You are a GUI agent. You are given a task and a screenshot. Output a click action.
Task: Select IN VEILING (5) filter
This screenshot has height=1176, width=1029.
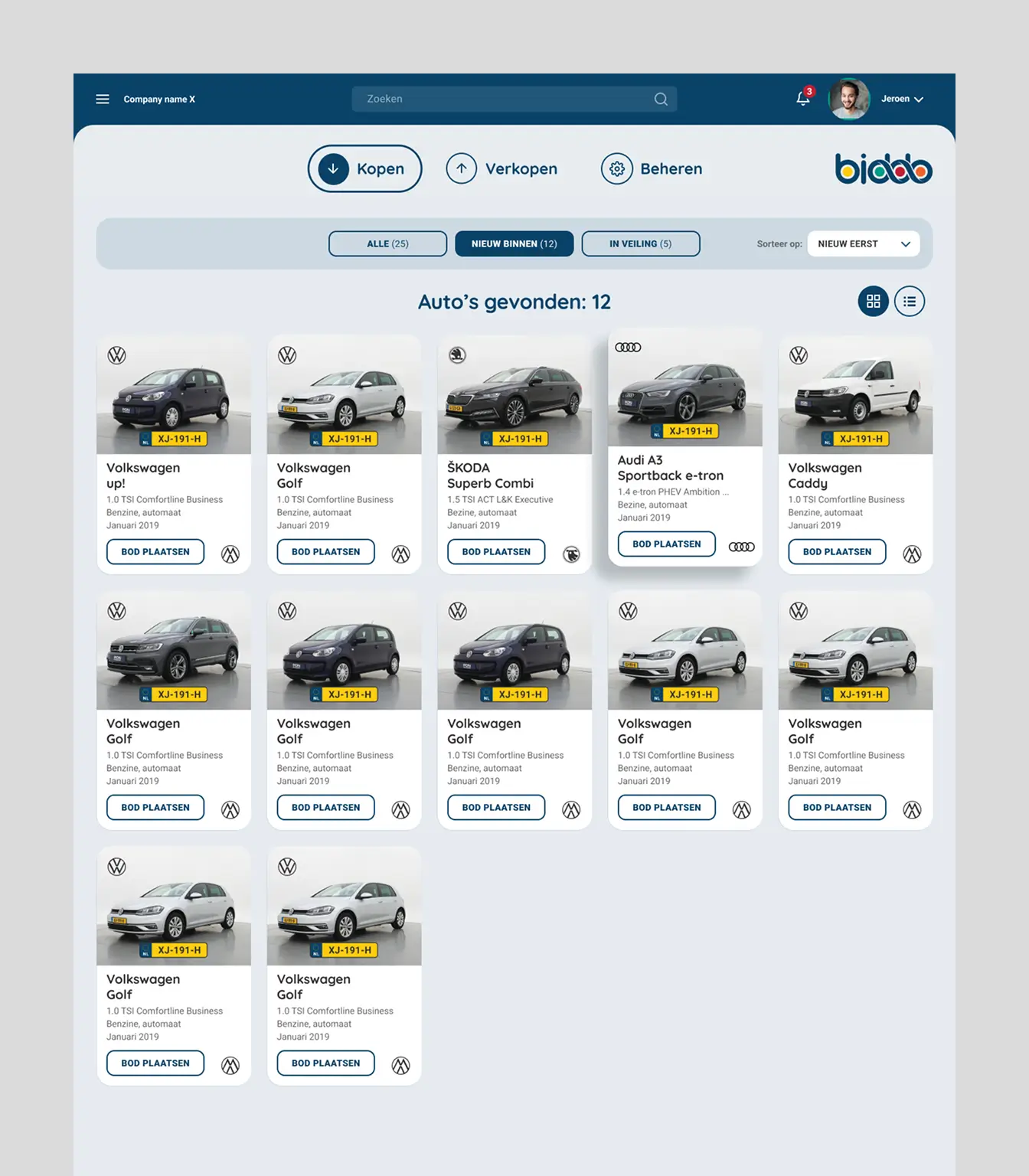click(641, 243)
